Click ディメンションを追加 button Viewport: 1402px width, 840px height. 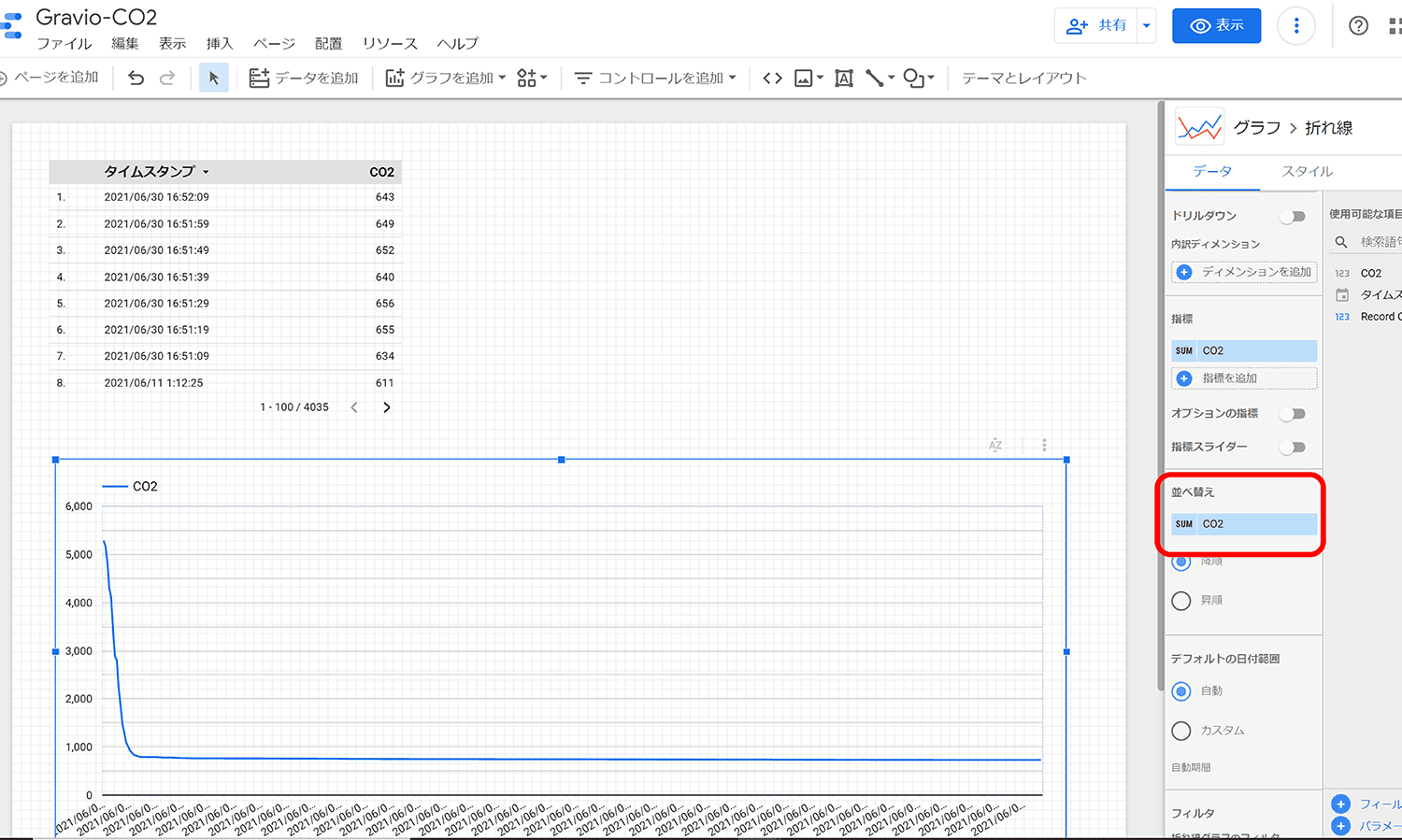click(1244, 272)
